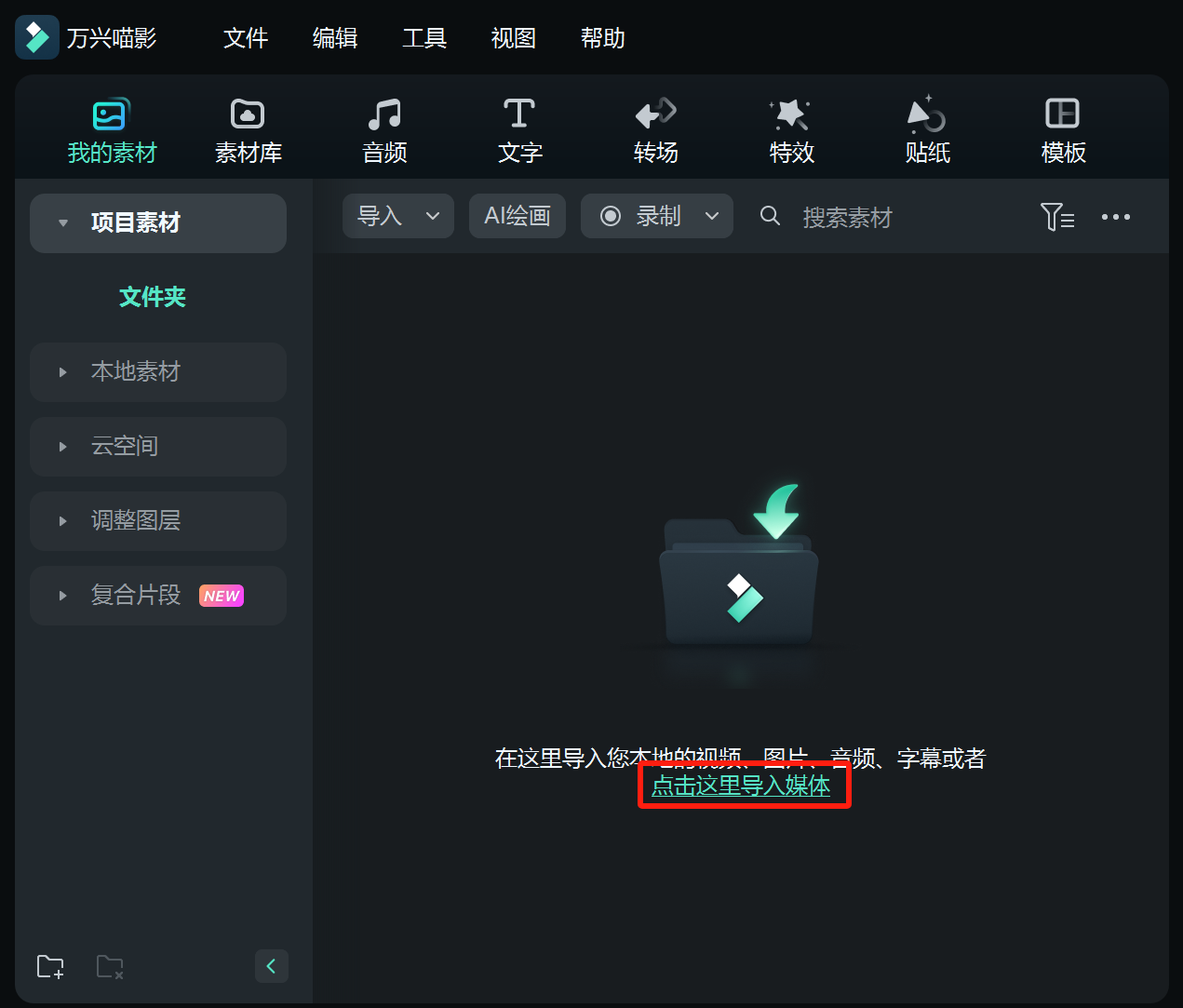Open the dropdown arrow next to 录制
This screenshot has height=1008, width=1183.
712,216
